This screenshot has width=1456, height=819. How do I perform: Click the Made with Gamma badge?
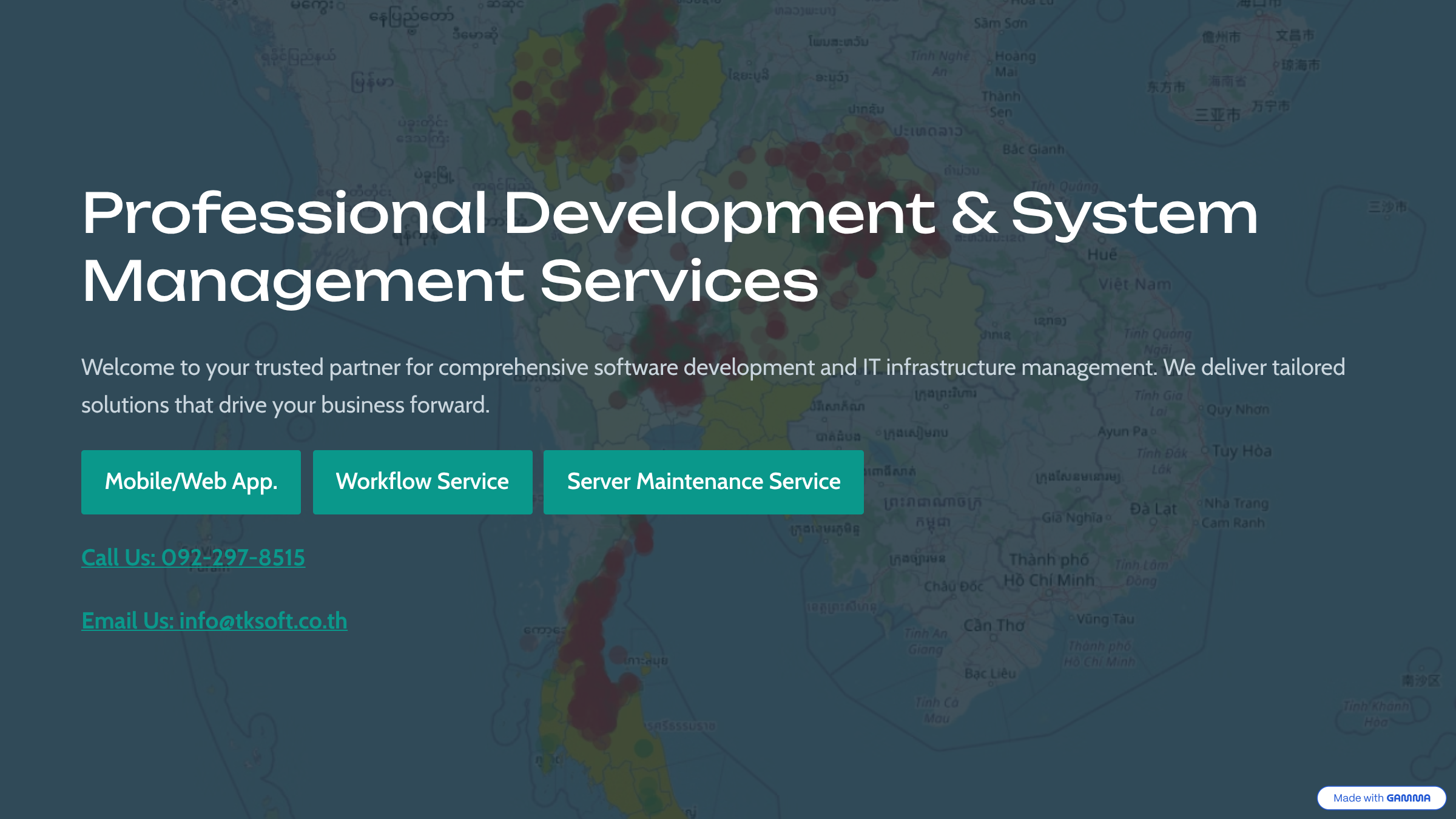pos(1381,798)
